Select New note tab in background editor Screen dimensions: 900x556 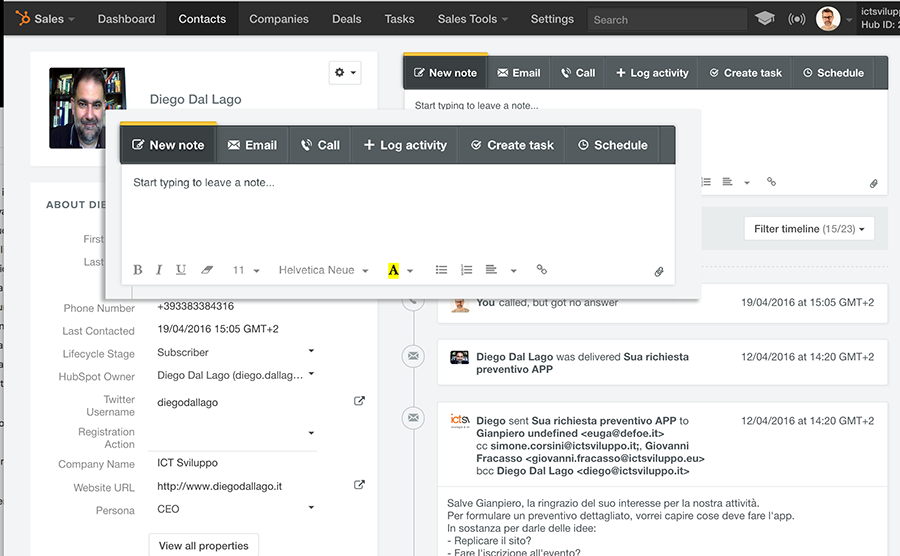[445, 73]
